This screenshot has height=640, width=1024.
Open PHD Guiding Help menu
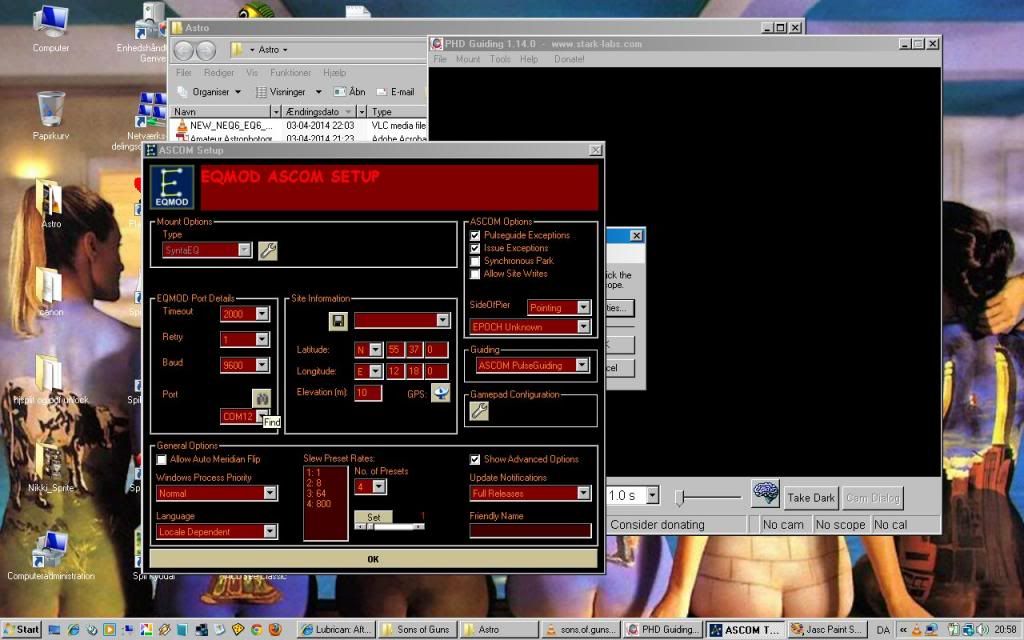[529, 59]
